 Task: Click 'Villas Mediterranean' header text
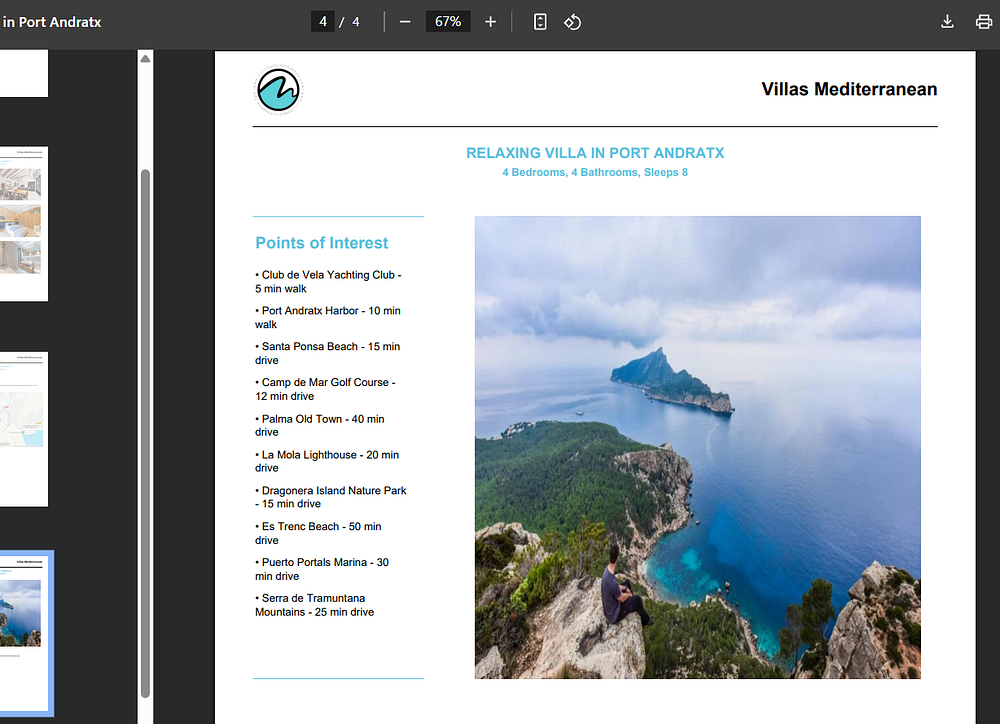[849, 89]
